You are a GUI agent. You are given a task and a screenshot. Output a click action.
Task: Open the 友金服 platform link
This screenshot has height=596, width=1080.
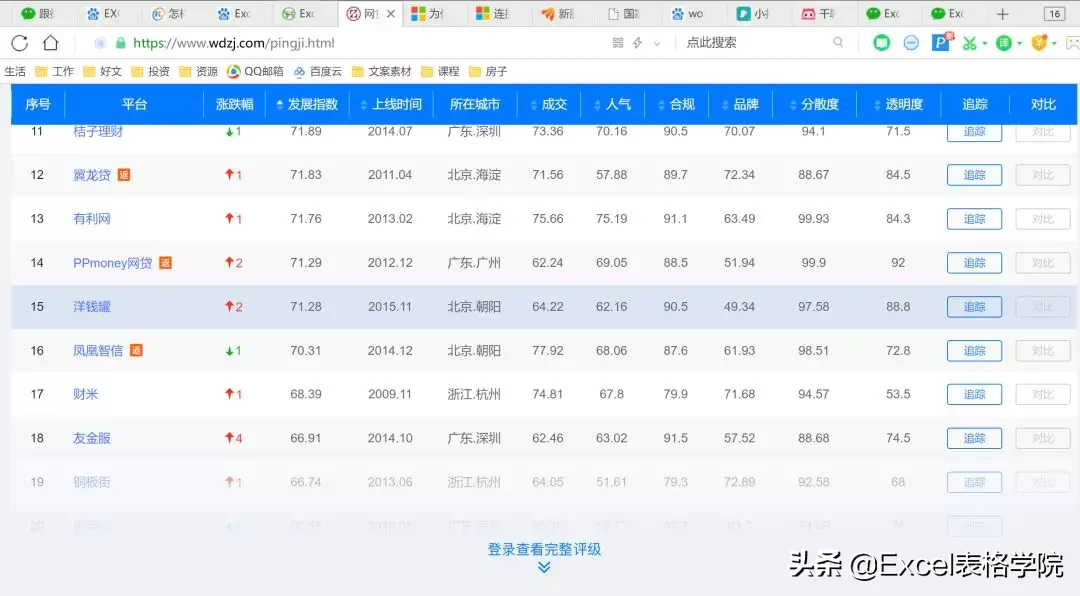[92, 438]
